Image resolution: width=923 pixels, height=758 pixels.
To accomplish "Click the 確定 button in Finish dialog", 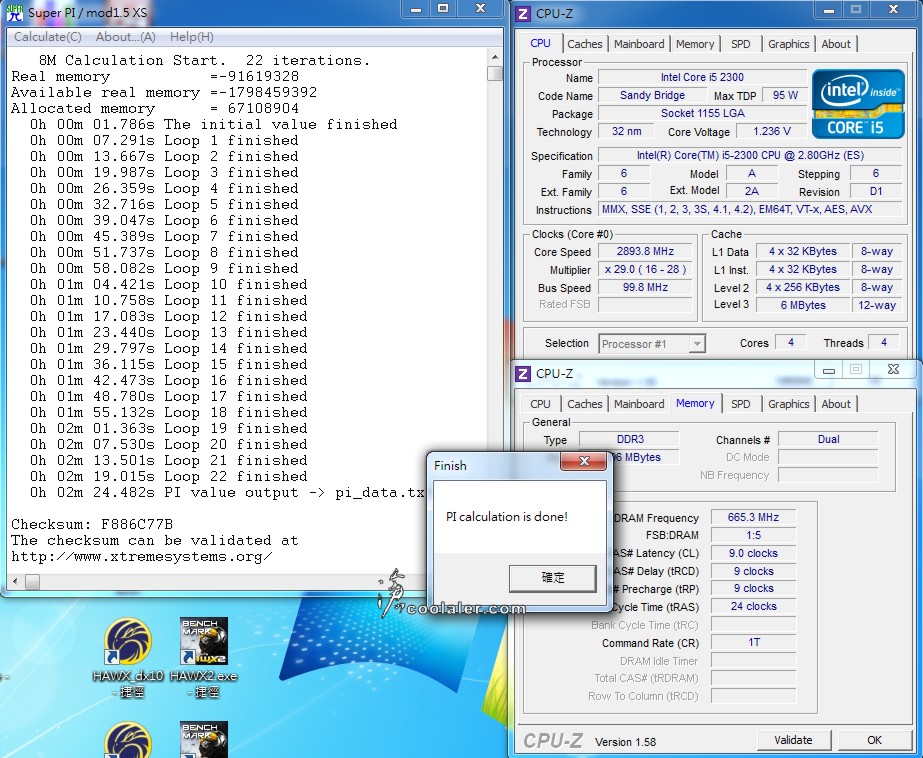I will point(553,578).
